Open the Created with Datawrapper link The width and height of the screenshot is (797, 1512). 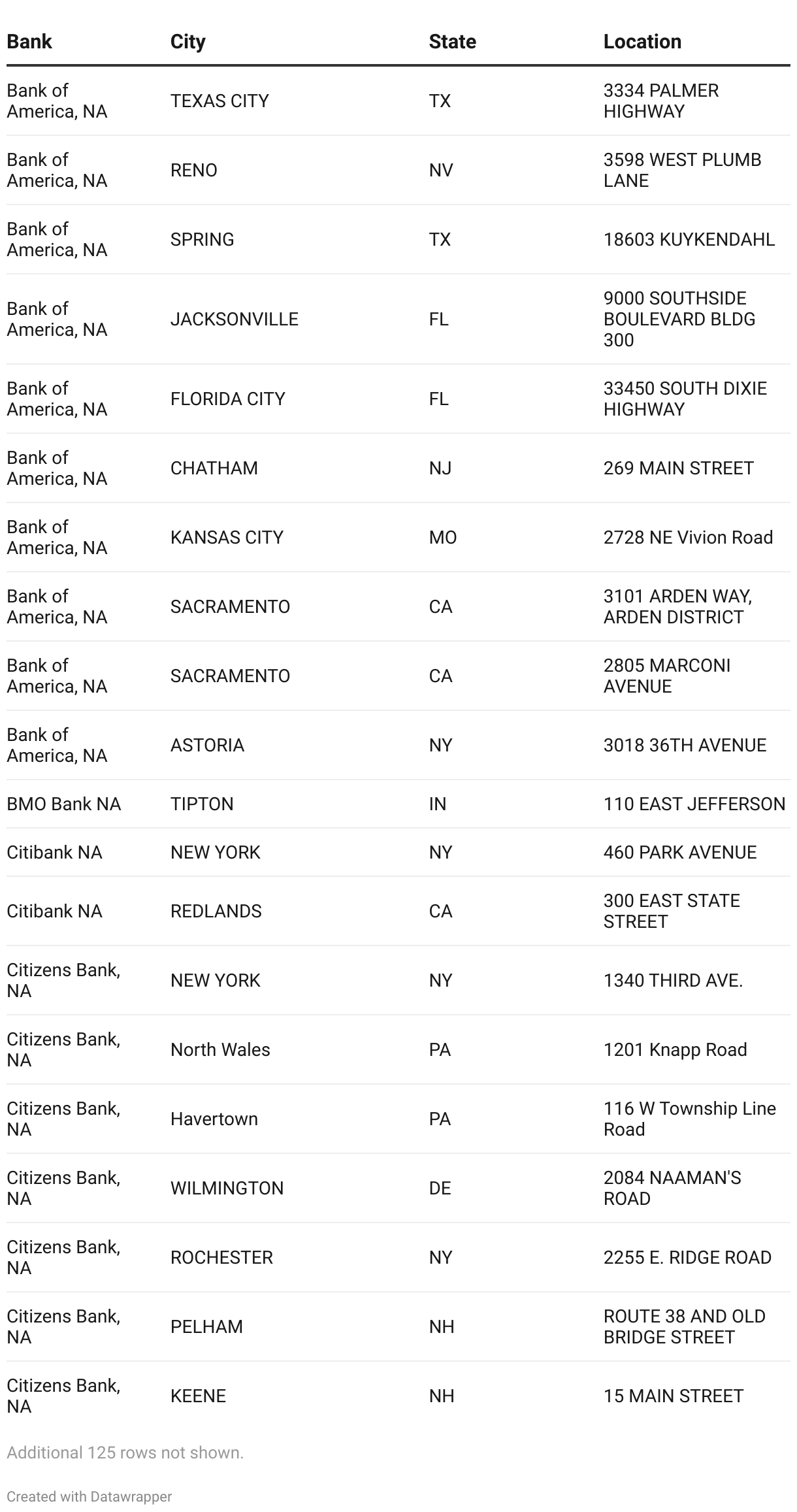pos(89,1496)
